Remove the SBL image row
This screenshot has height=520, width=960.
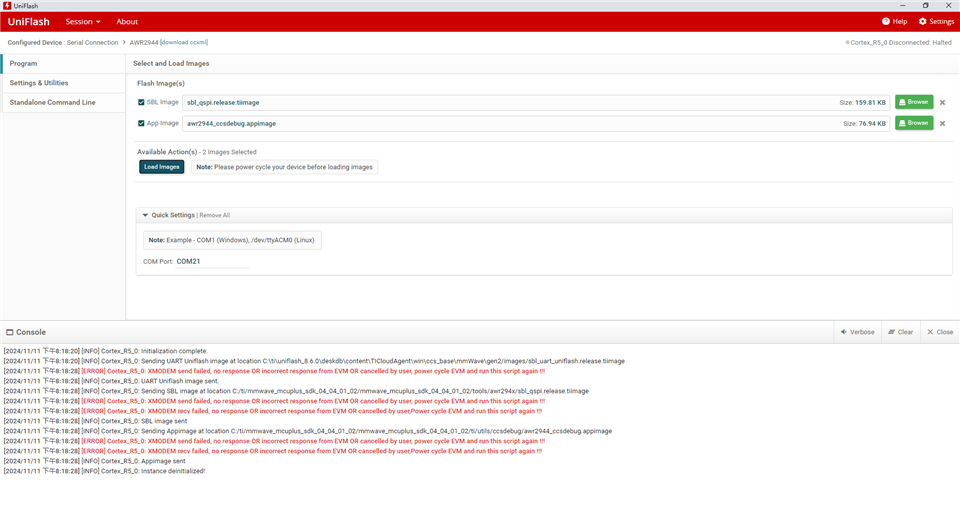943,103
